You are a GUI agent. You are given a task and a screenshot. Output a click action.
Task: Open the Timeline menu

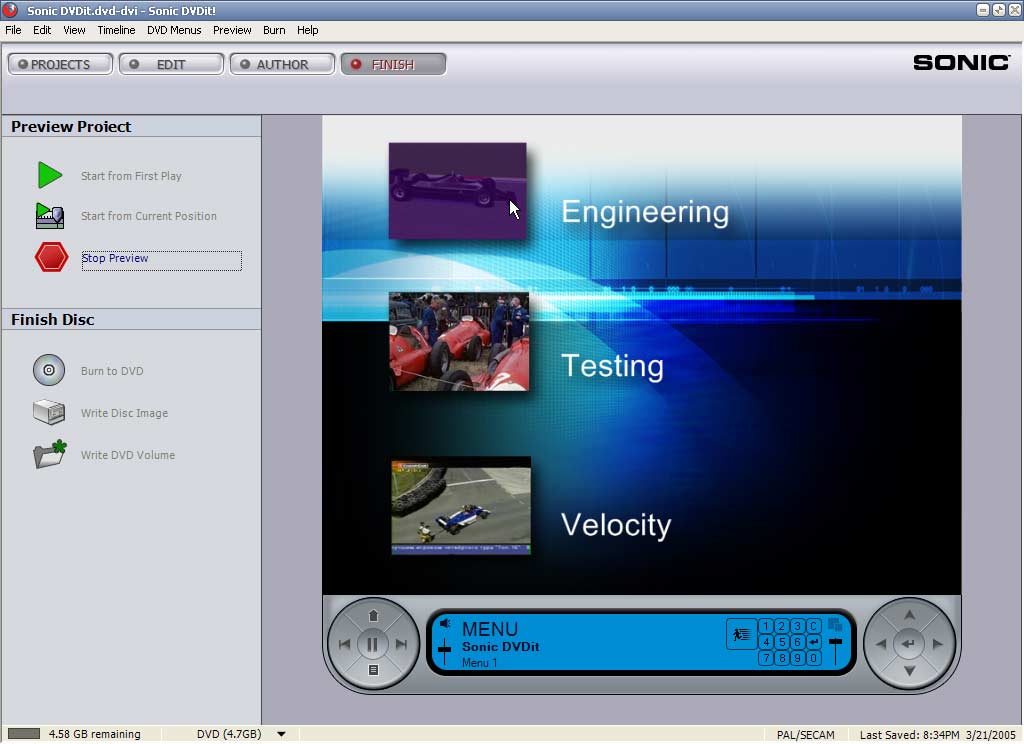[x=116, y=30]
